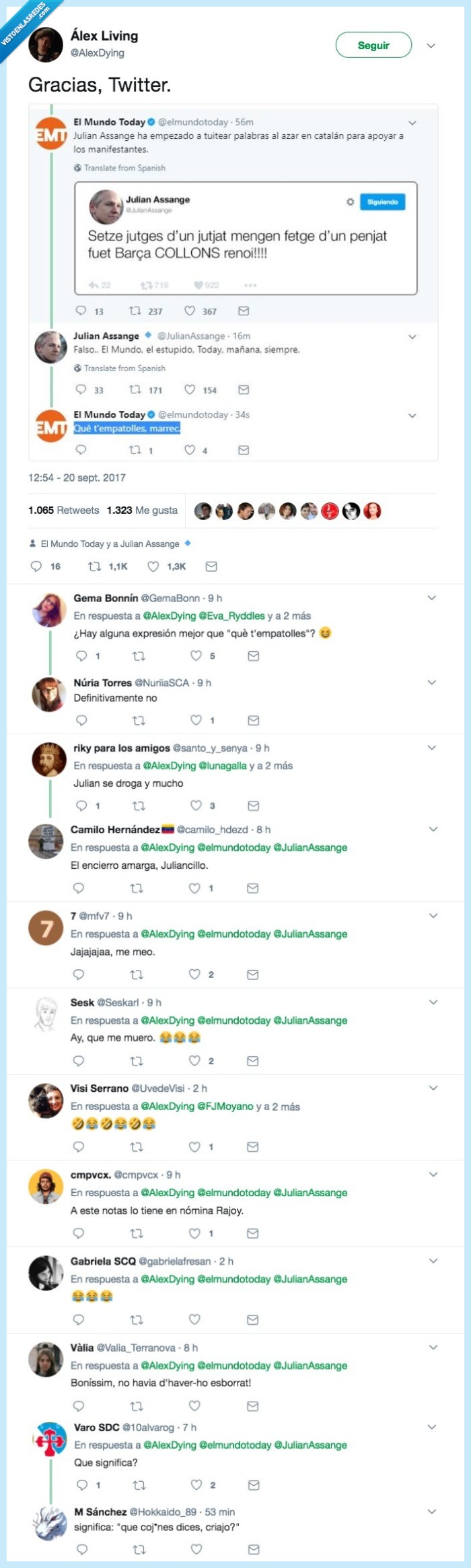This screenshot has width=471, height=1568.
Task: Retweet the main tweet showing 1,1K
Action: click(x=95, y=566)
